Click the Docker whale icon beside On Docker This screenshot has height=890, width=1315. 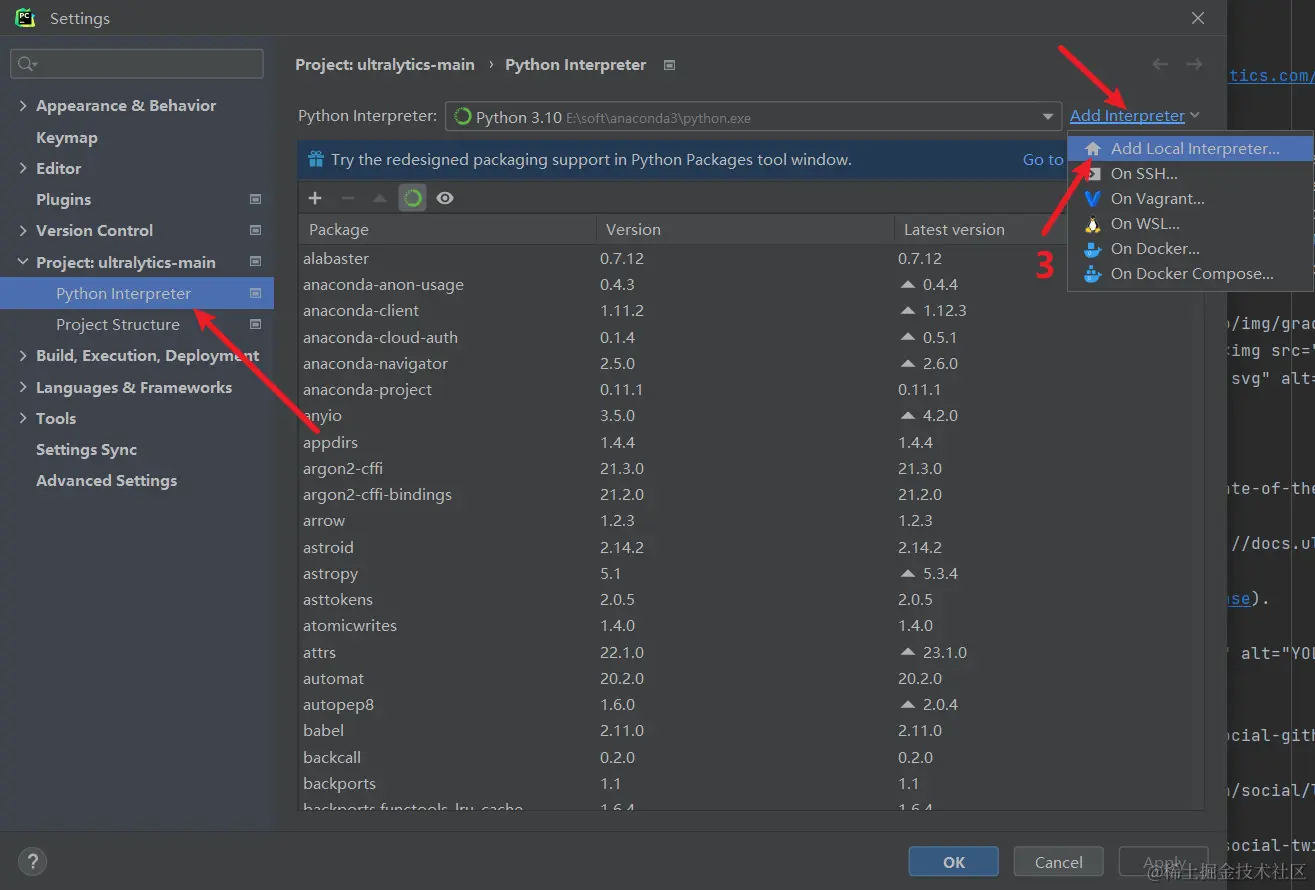pos(1093,248)
